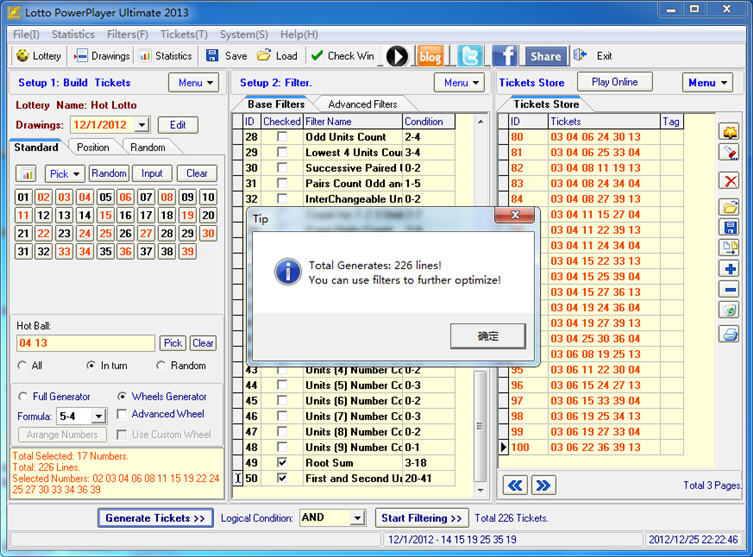The image size is (753, 557).
Task: Click the blue floppy save icon in Tickets Store sidebar
Action: pyautogui.click(x=729, y=227)
